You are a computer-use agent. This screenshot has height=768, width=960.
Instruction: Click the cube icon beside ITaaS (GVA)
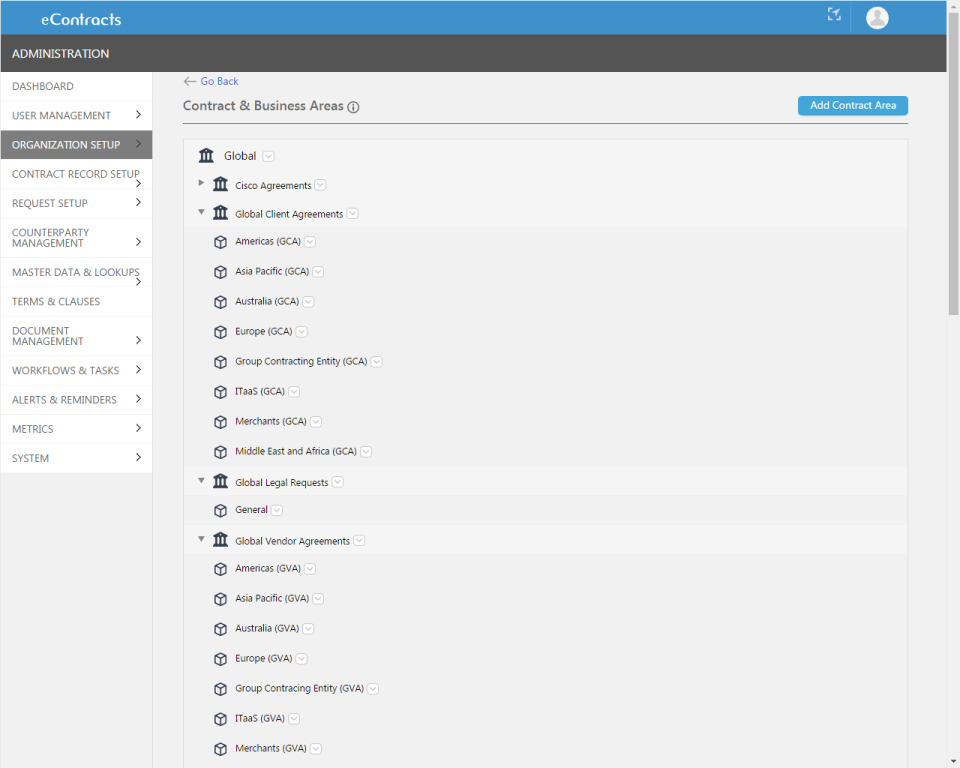tap(220, 718)
